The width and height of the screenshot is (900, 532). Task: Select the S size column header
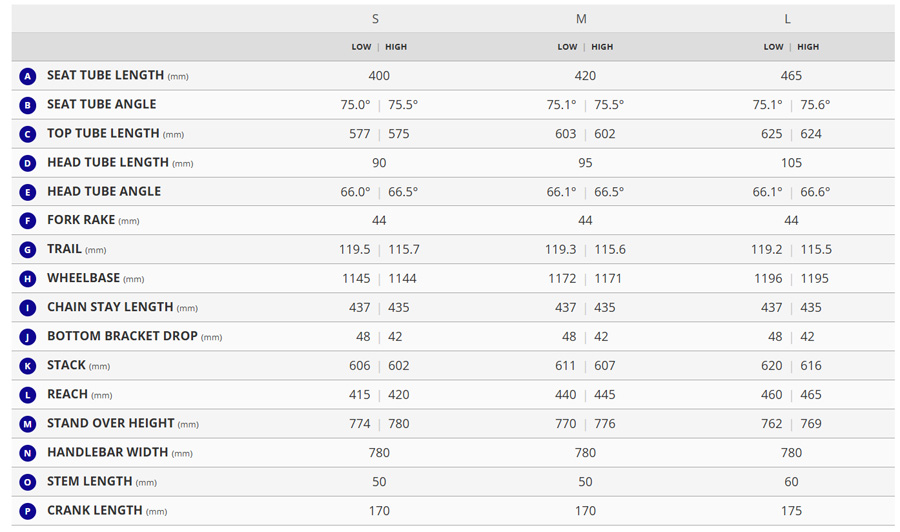(376, 19)
